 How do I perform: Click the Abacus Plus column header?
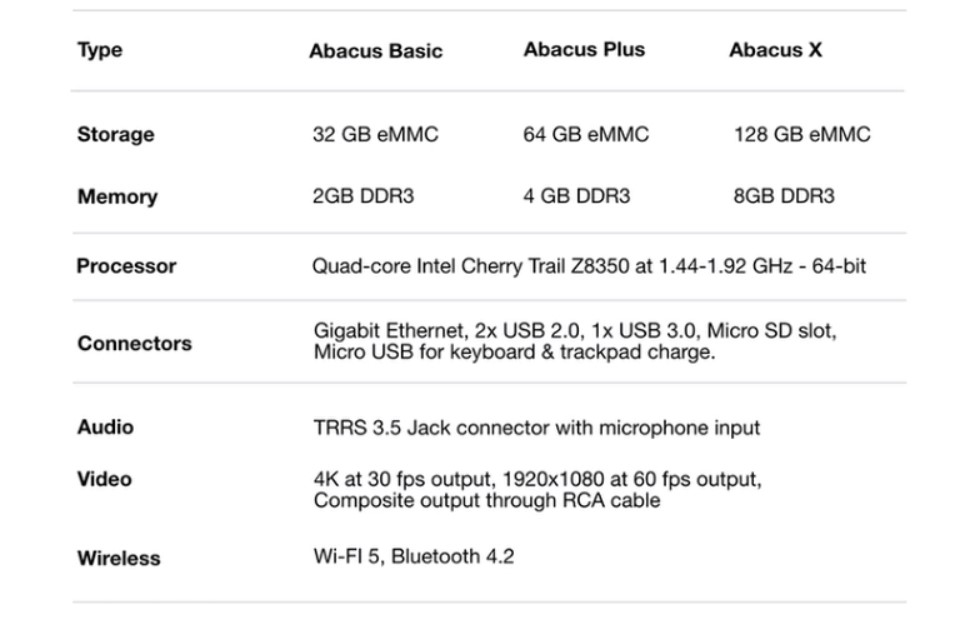pos(584,49)
